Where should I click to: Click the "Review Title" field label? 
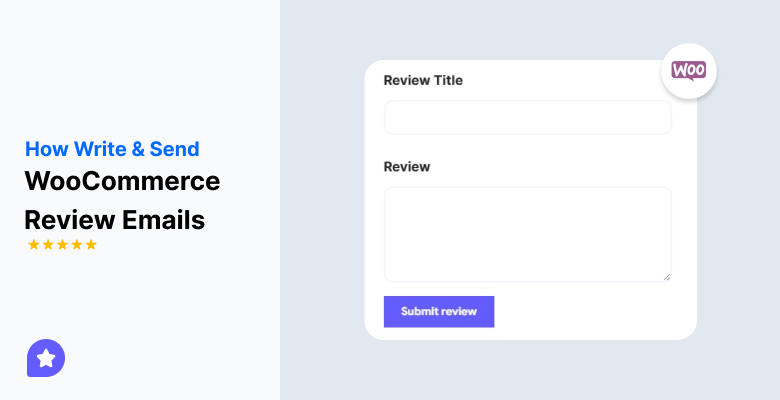pos(423,80)
